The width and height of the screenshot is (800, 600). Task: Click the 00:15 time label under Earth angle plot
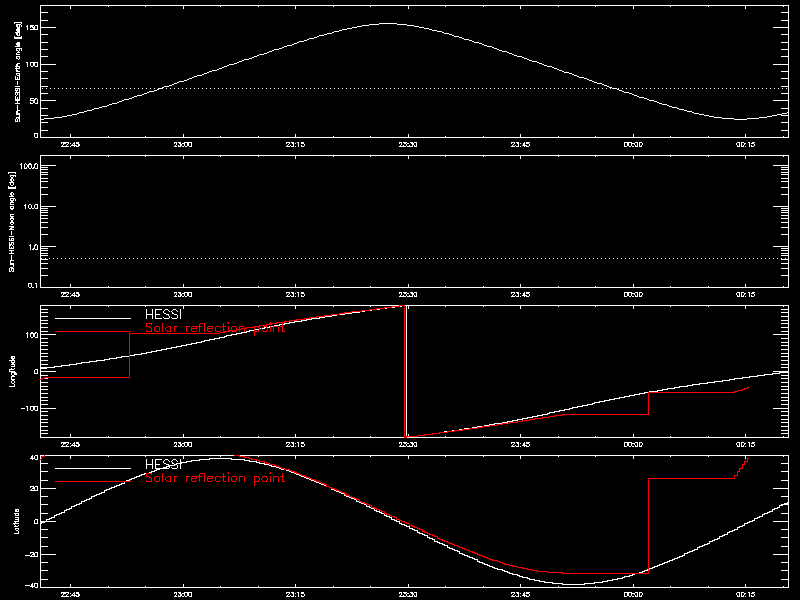[745, 144]
